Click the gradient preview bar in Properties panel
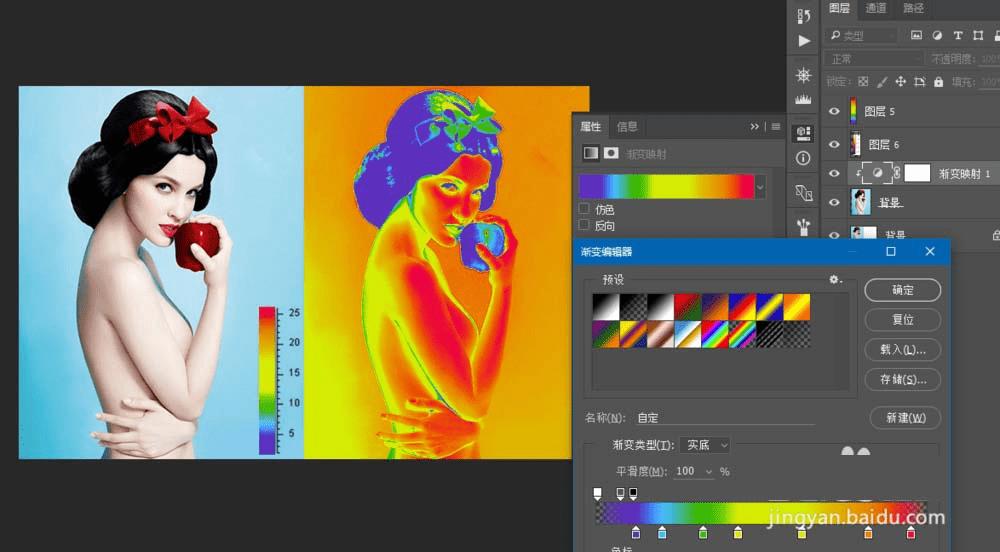 click(x=666, y=187)
